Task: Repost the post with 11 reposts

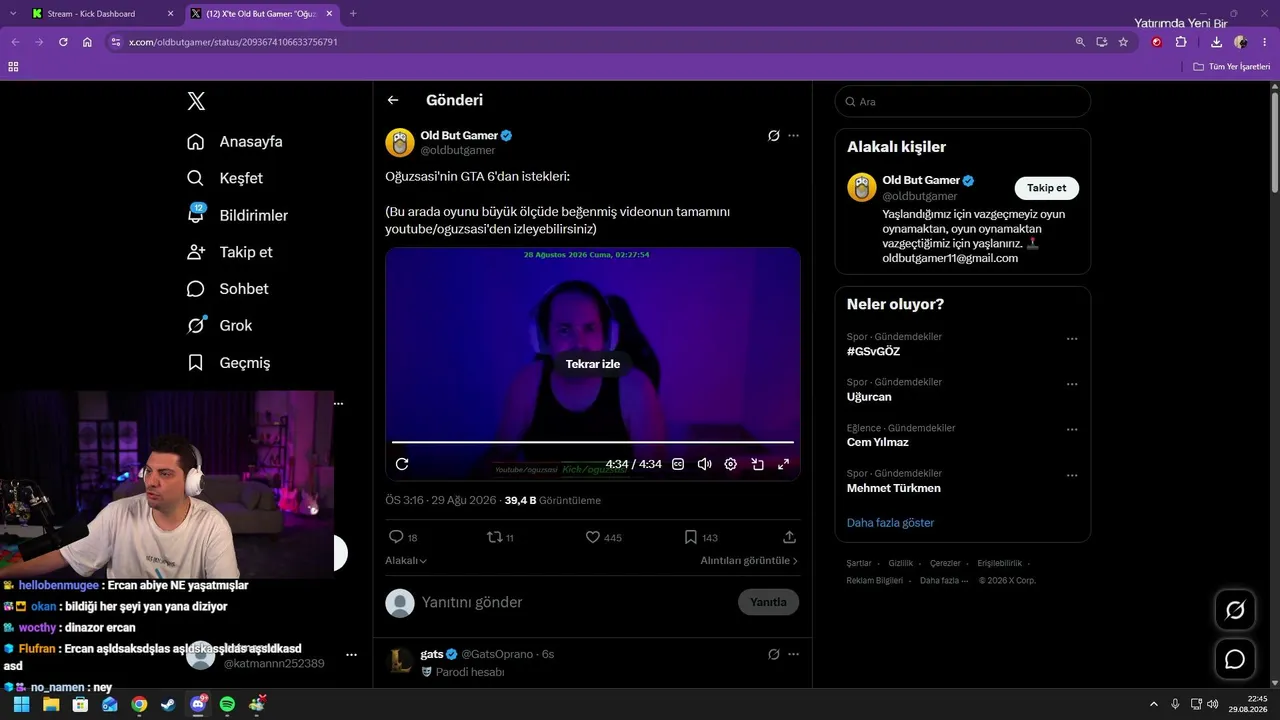Action: [x=500, y=537]
